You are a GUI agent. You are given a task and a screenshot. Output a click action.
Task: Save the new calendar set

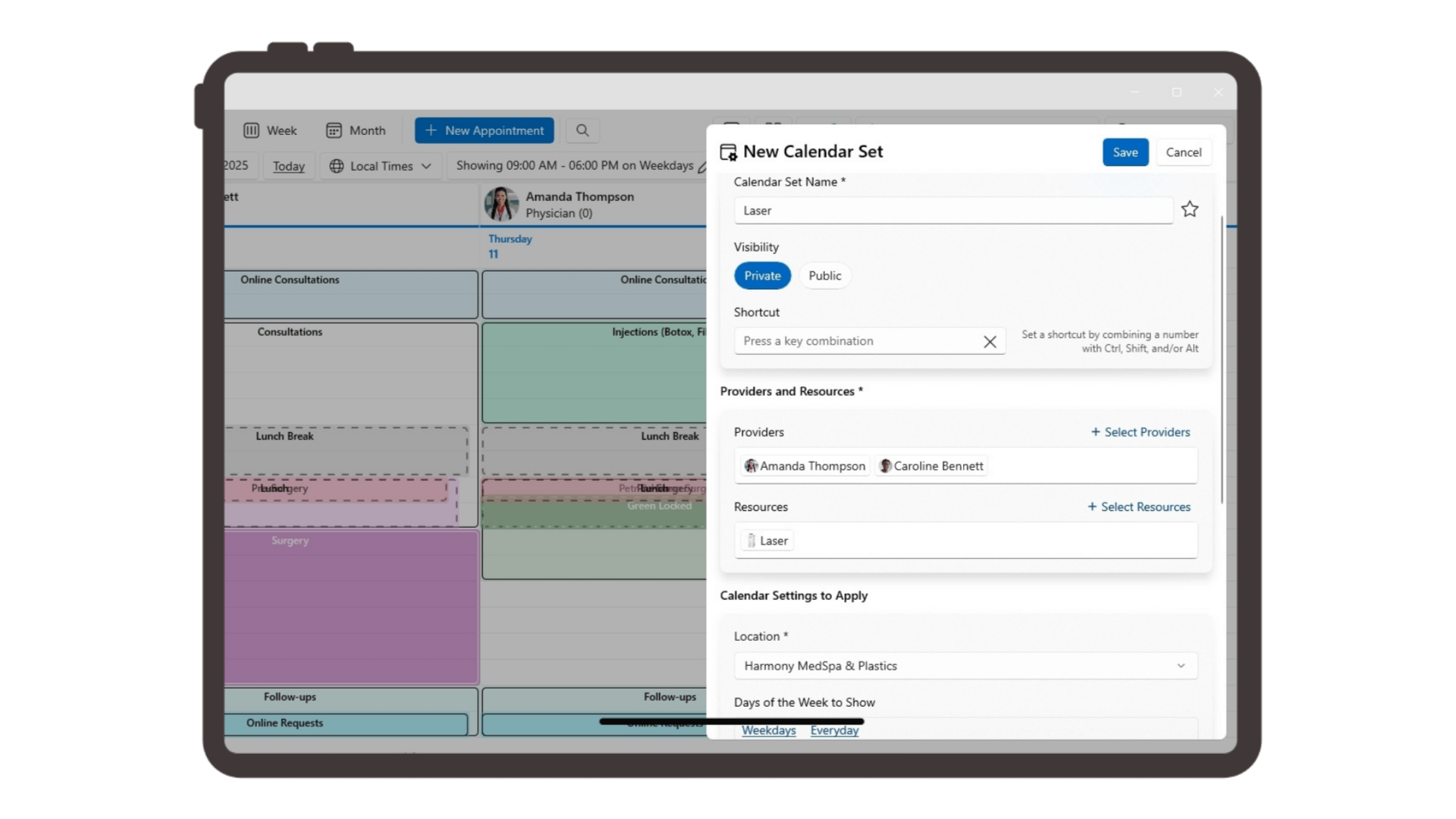point(1125,152)
